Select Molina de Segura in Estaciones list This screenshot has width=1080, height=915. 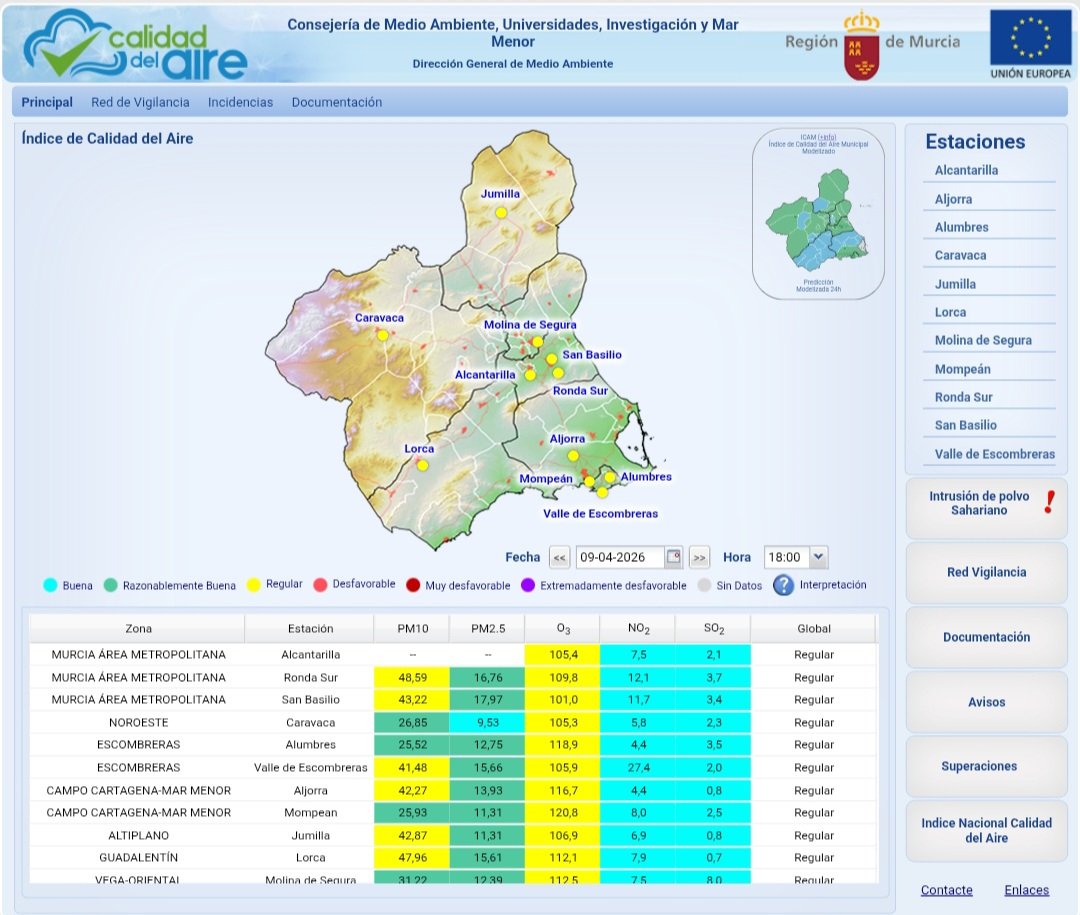pos(983,340)
